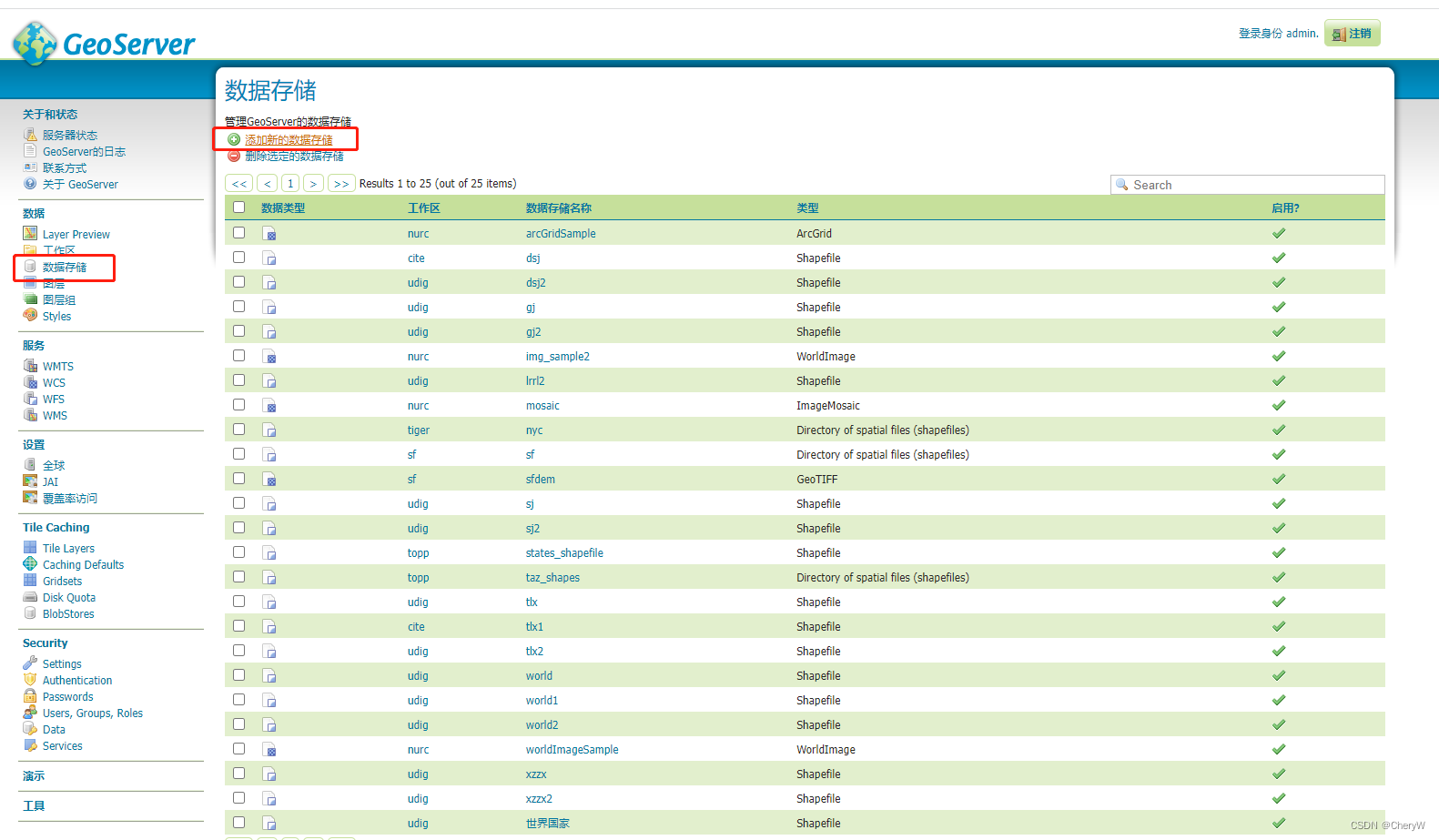Click the Gridsets icon
Image resolution: width=1439 pixels, height=840 pixels.
[x=30, y=581]
